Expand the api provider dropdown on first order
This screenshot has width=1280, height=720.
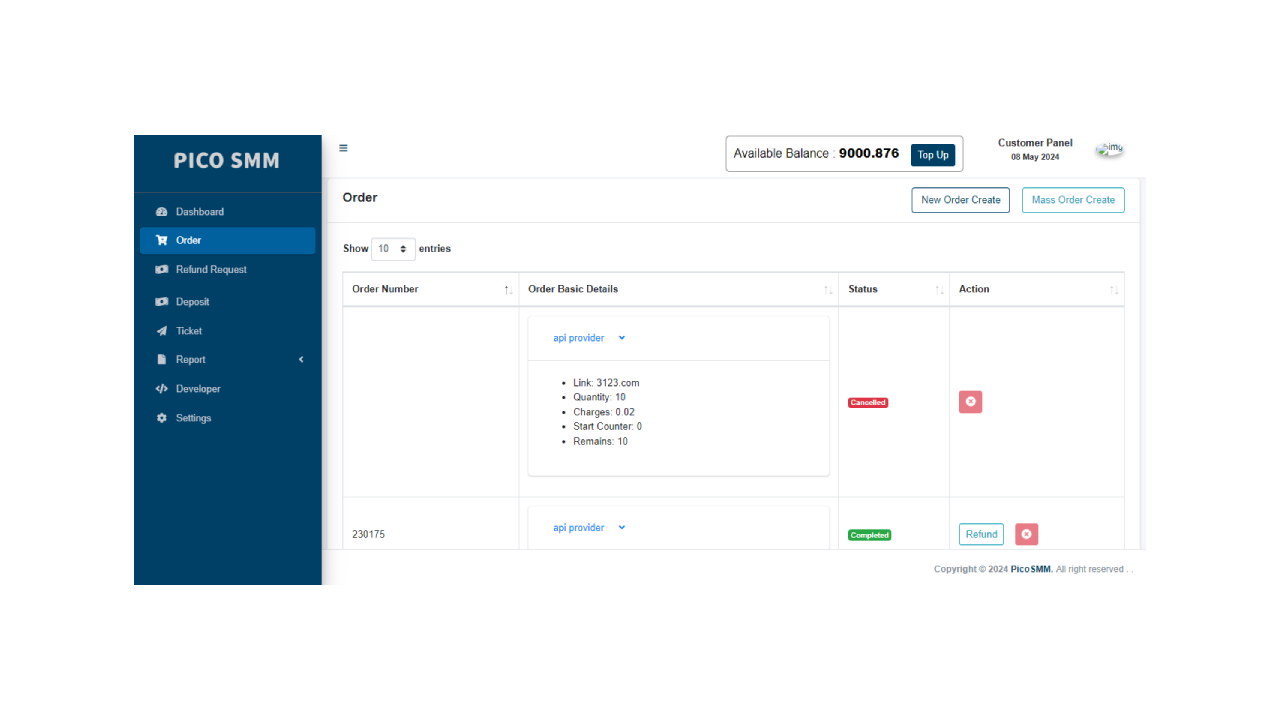pos(586,337)
